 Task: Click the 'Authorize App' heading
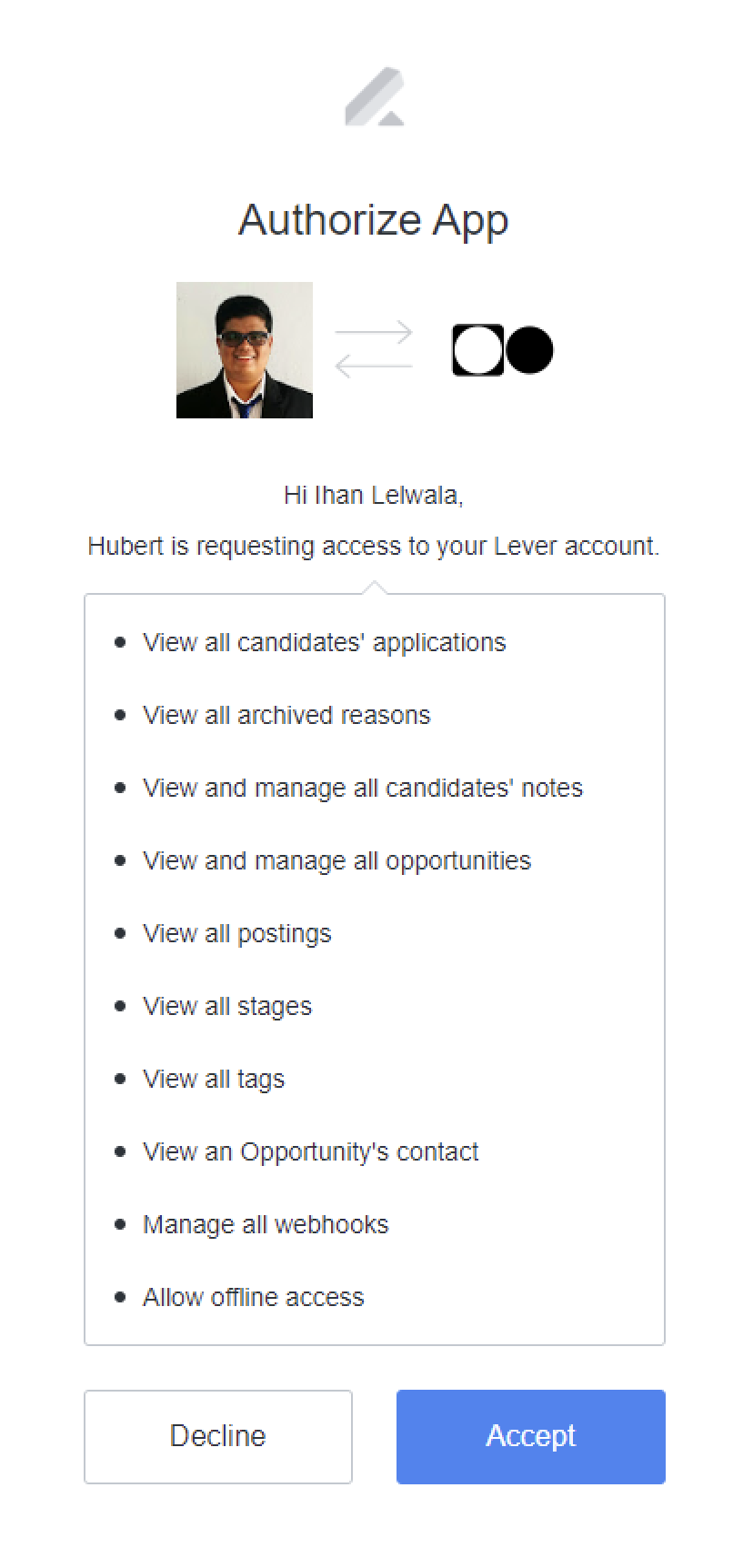coord(374,219)
